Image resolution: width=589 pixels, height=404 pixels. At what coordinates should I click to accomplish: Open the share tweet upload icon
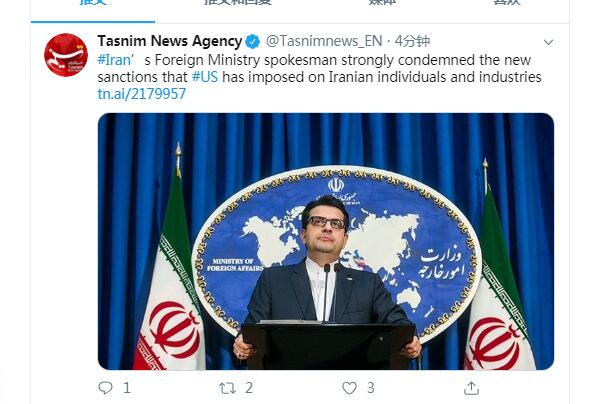[x=471, y=388]
